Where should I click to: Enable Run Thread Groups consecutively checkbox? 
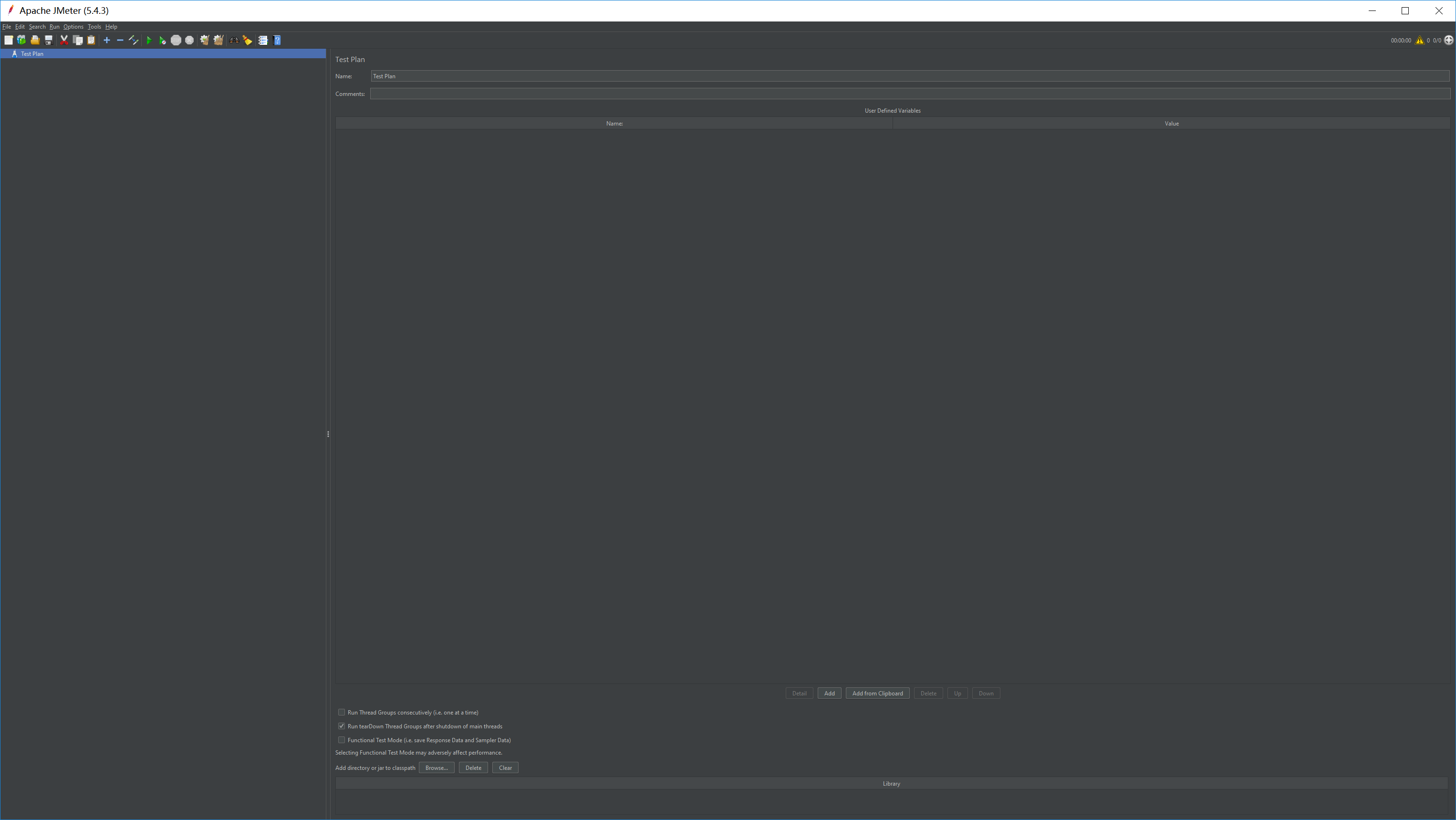point(342,712)
